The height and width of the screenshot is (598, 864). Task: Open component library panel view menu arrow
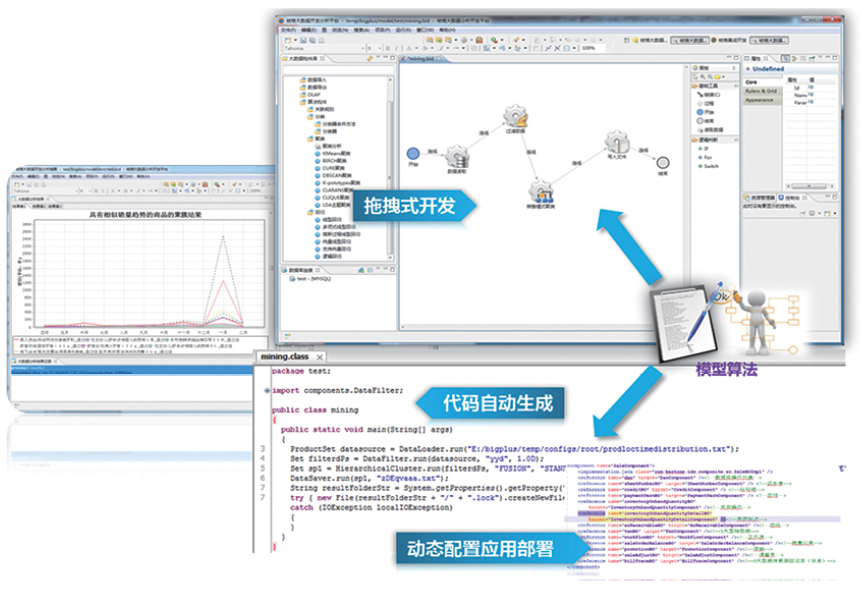378,58
